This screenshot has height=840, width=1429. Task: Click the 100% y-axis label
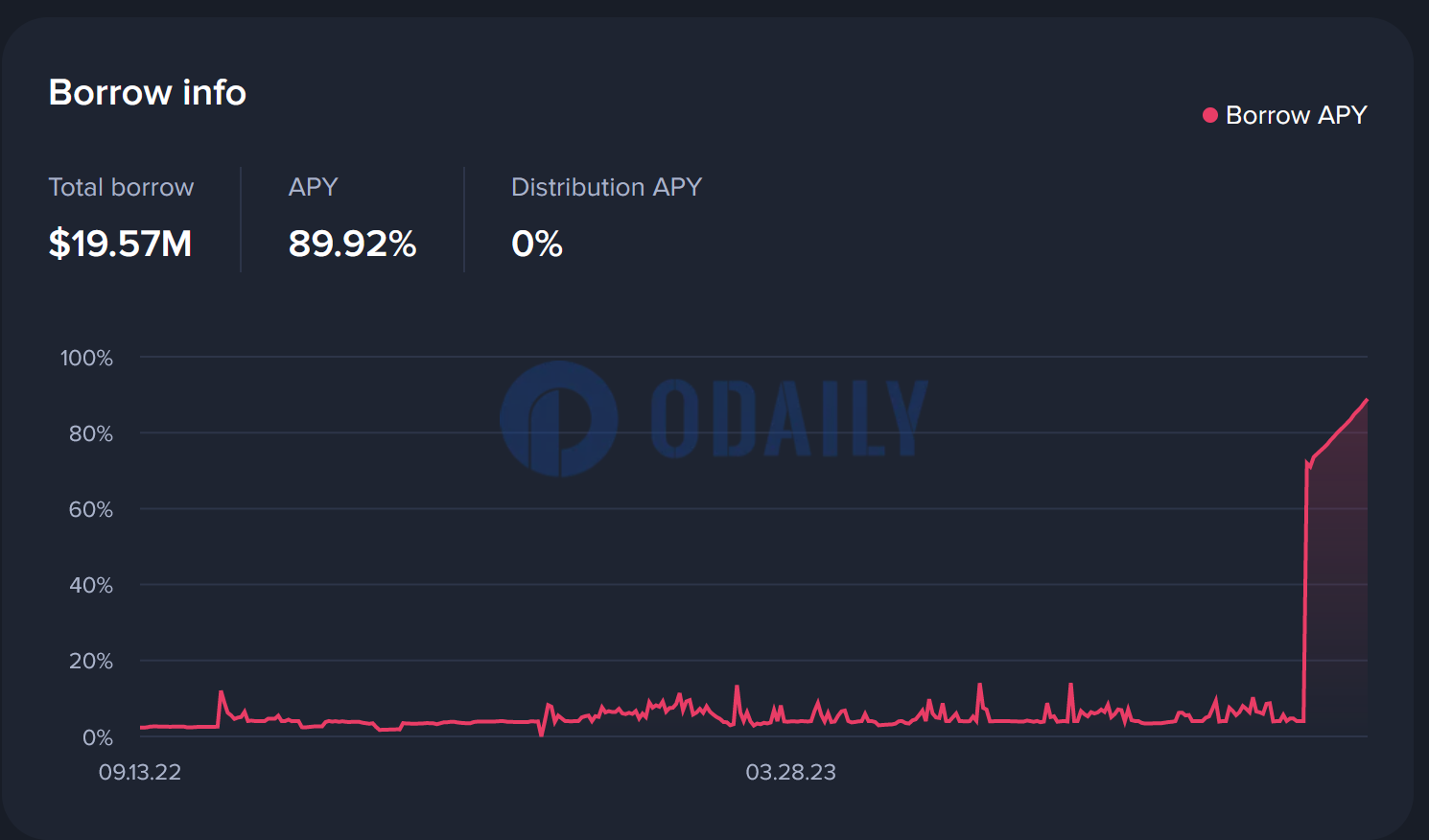(86, 358)
